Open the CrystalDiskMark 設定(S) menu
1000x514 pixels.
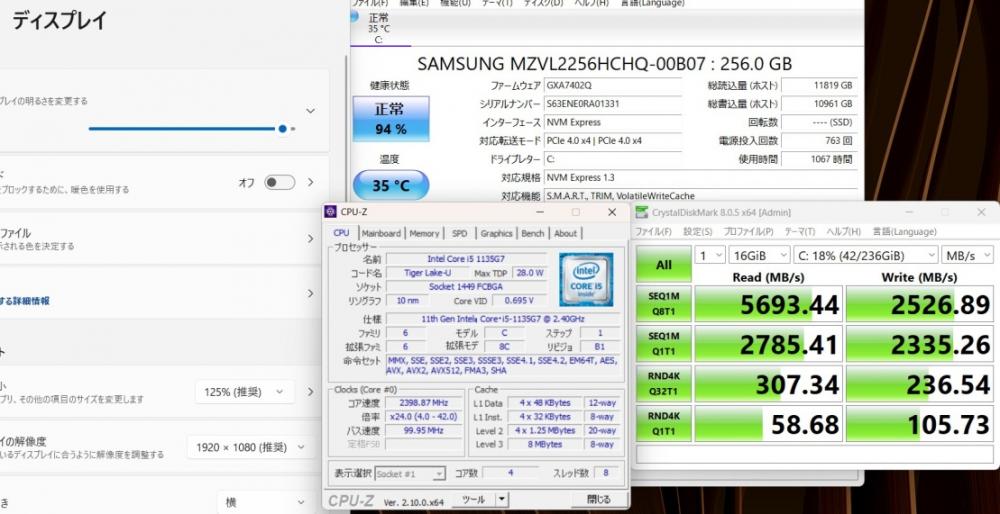[697, 232]
